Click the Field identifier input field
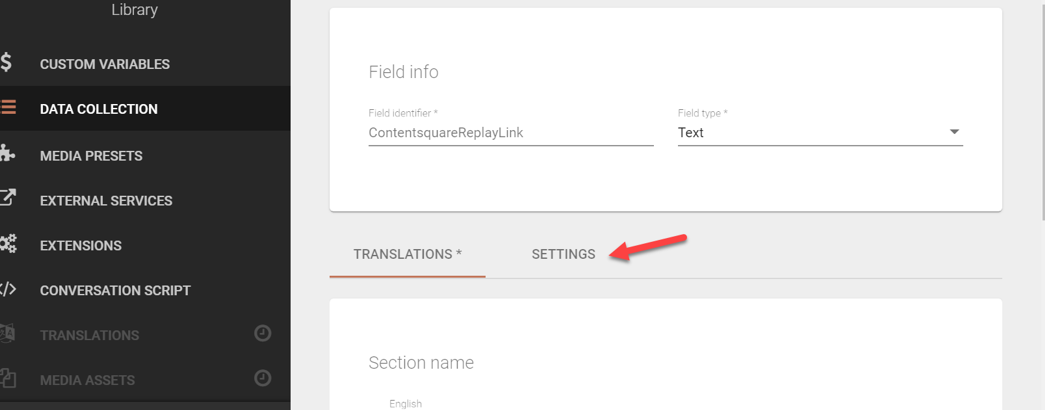The height and width of the screenshot is (410, 1045). coord(511,133)
